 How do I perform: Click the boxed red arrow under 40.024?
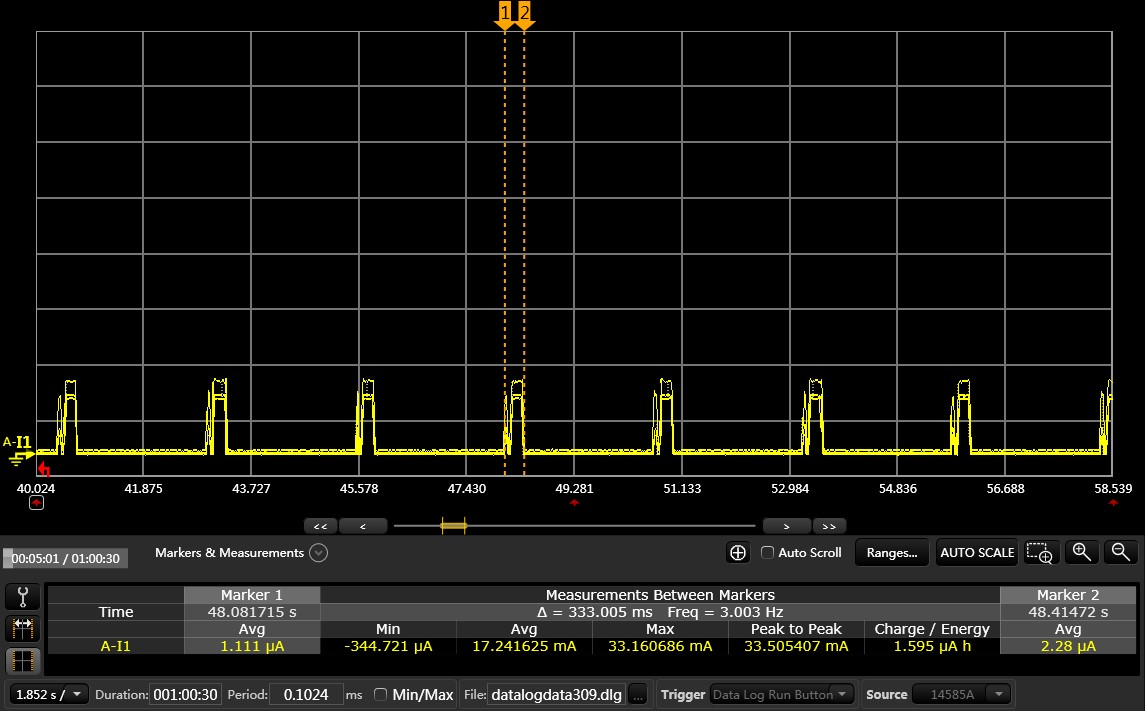click(x=37, y=503)
